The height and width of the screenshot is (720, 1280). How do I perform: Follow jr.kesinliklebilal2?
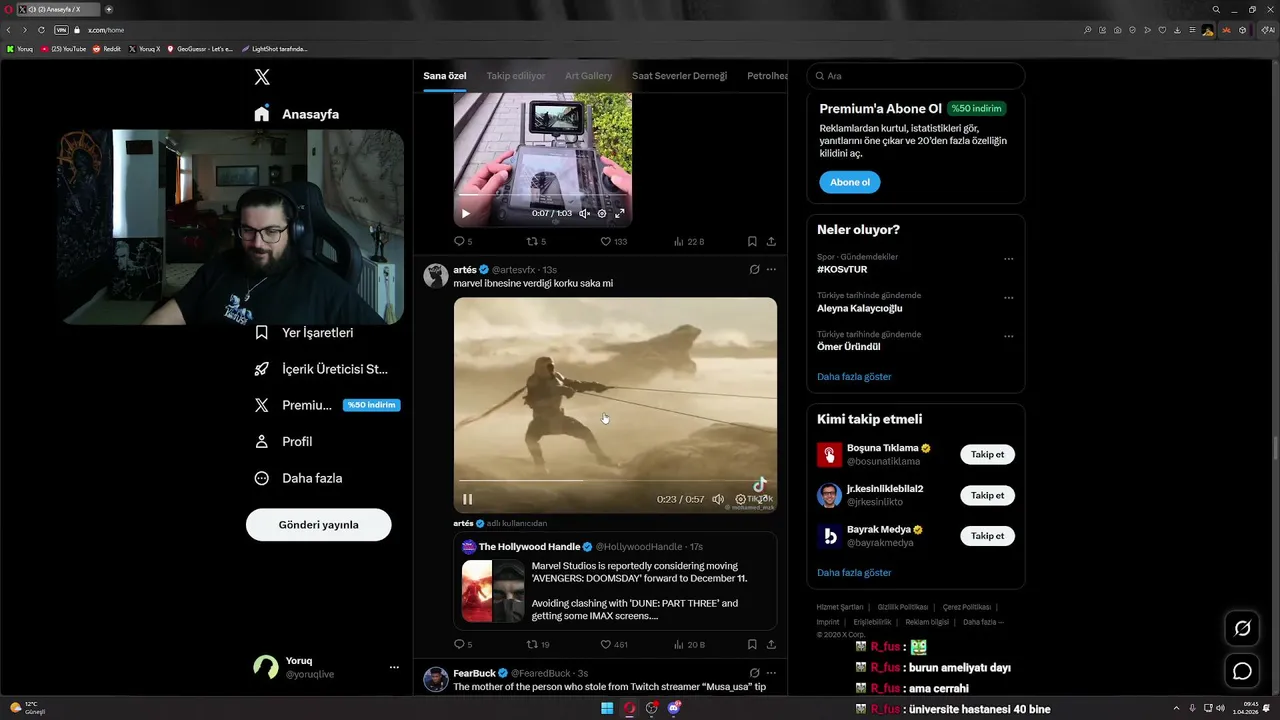pos(987,495)
